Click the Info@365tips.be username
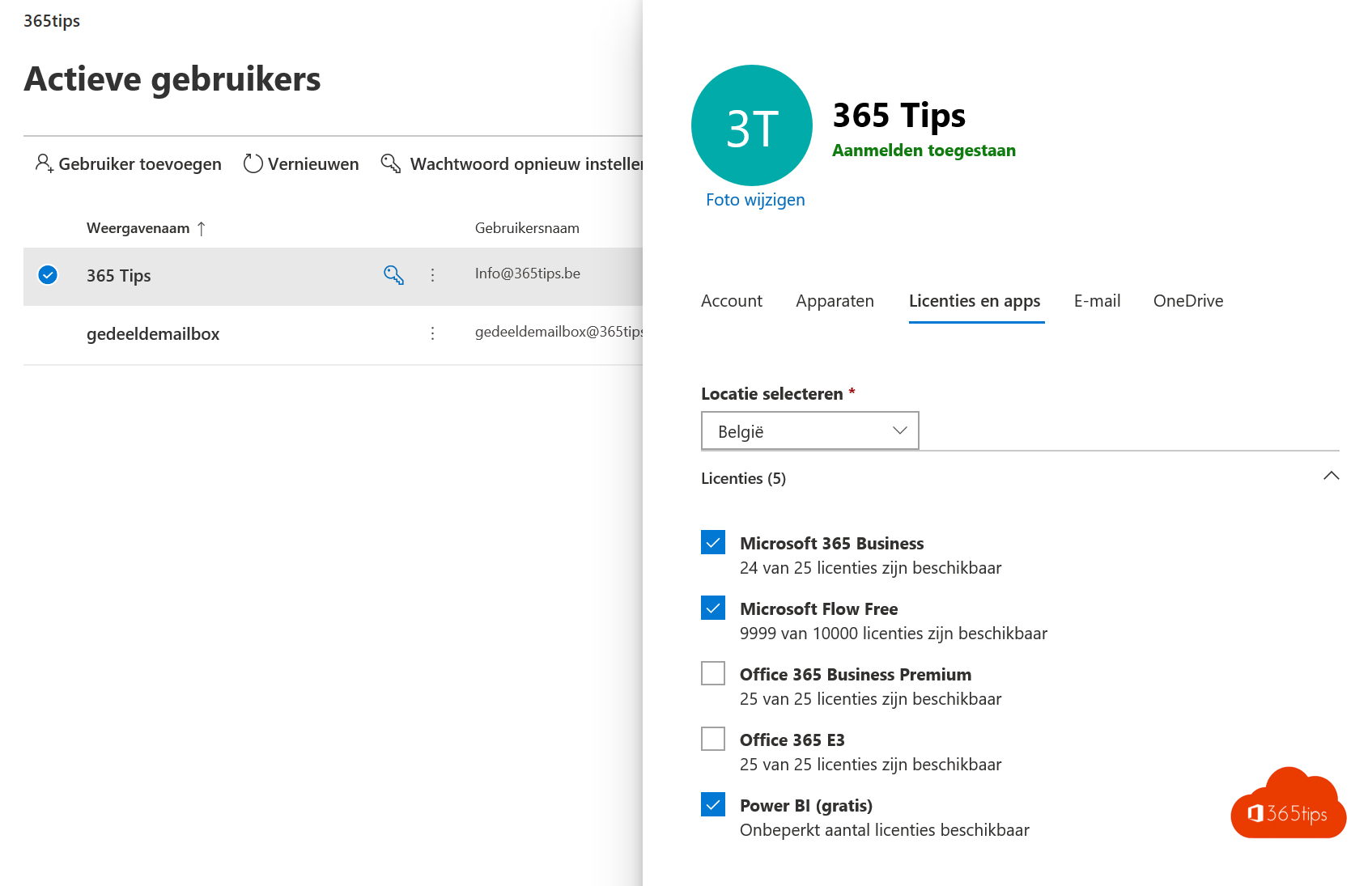Image resolution: width=1372 pixels, height=886 pixels. point(528,273)
